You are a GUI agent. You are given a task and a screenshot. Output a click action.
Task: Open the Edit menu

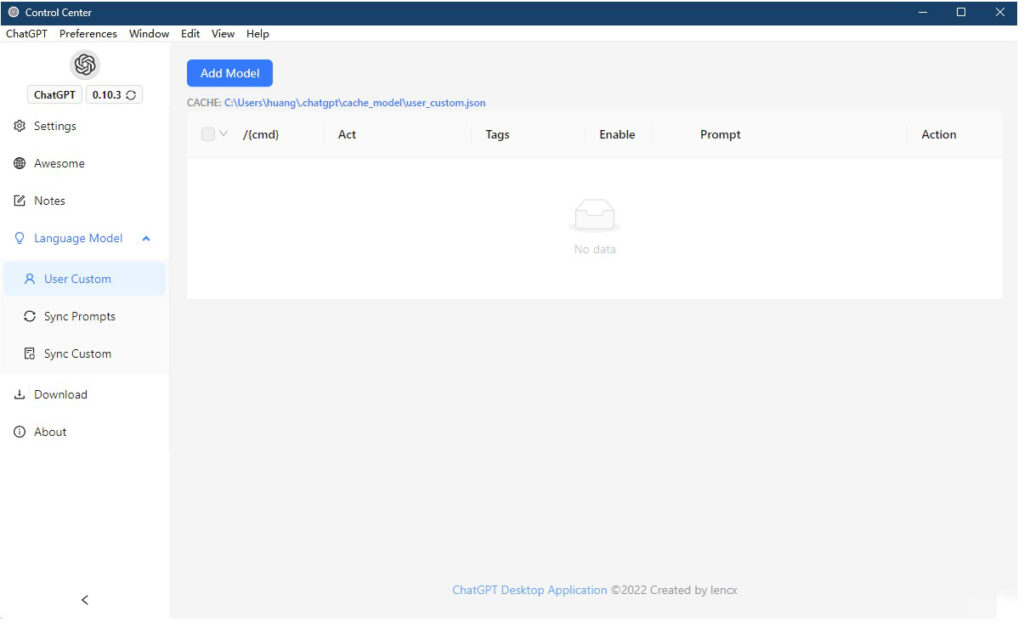(191, 34)
